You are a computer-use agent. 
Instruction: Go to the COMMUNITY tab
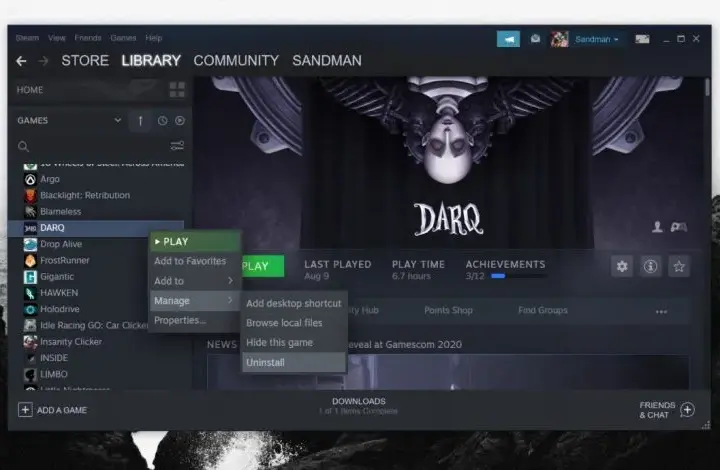tap(236, 61)
